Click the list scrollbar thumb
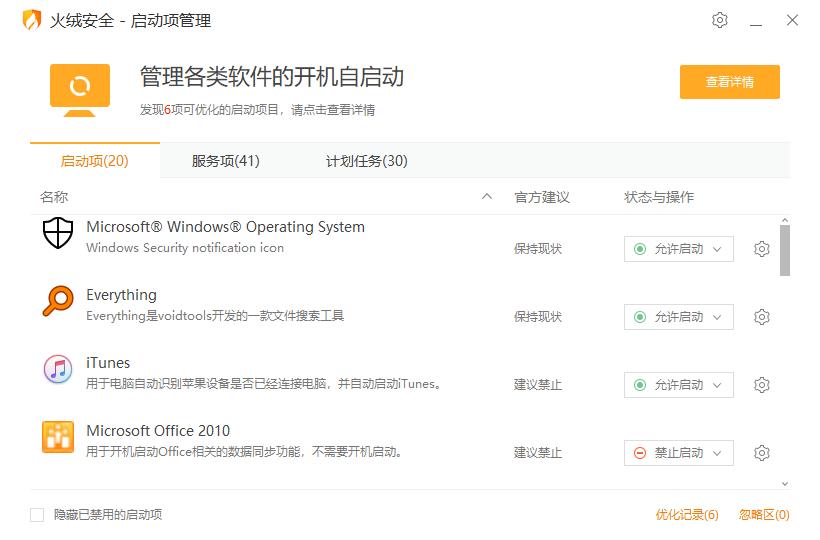The image size is (820, 540). click(784, 250)
